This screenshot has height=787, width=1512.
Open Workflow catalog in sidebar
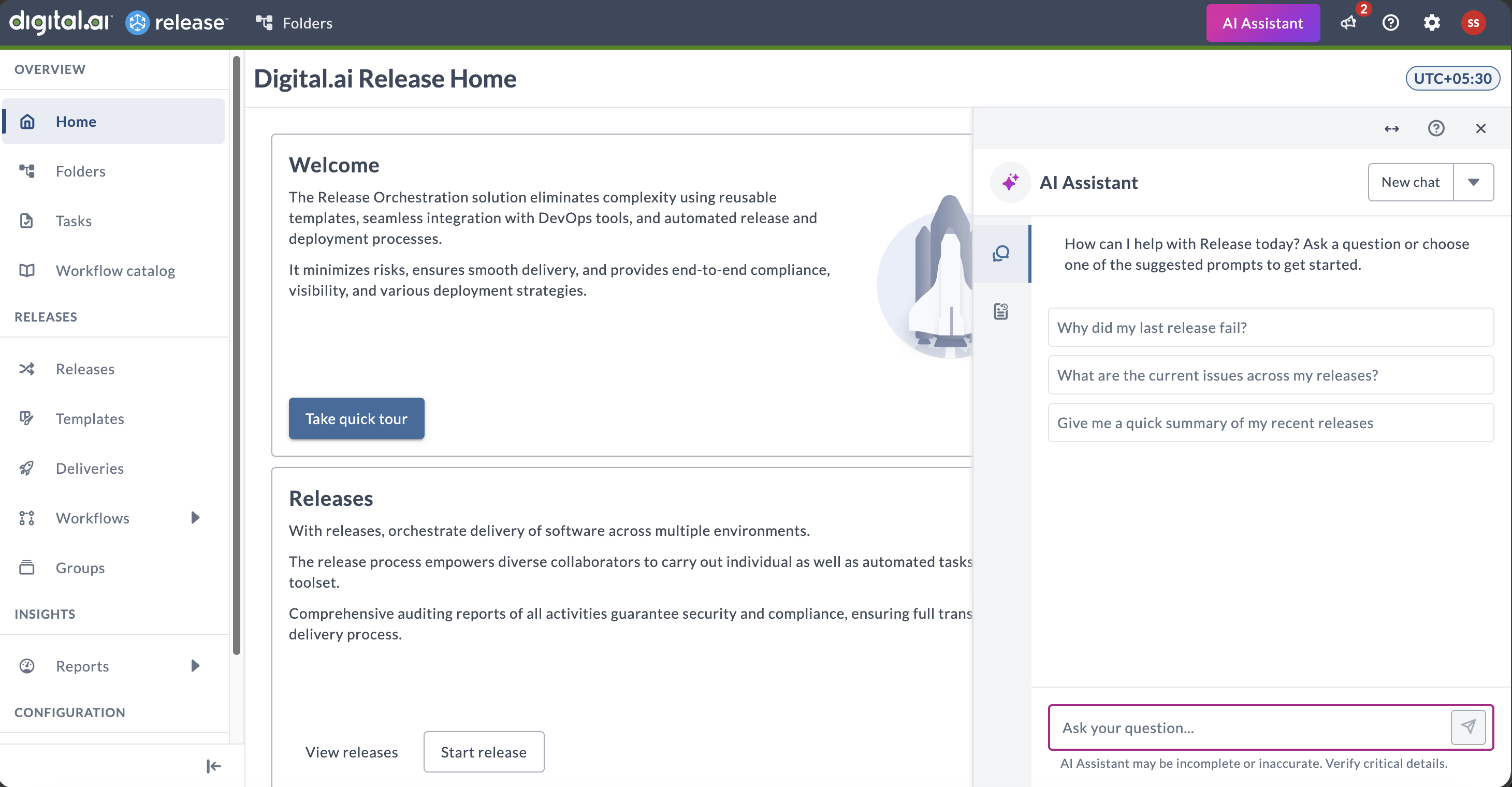click(113, 271)
